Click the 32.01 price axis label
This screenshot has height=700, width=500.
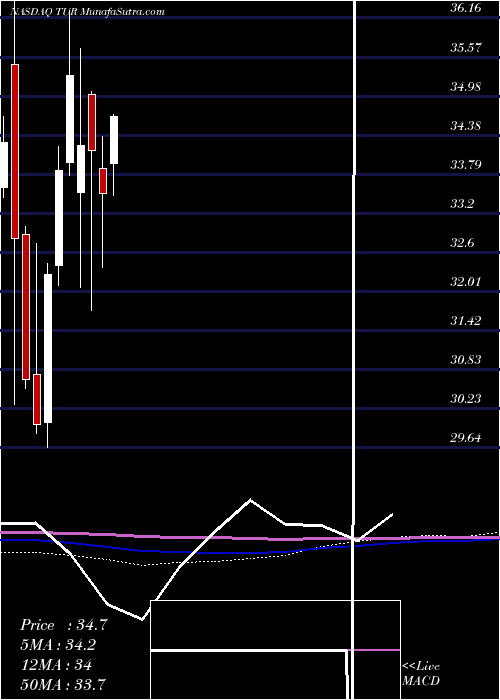click(466, 282)
